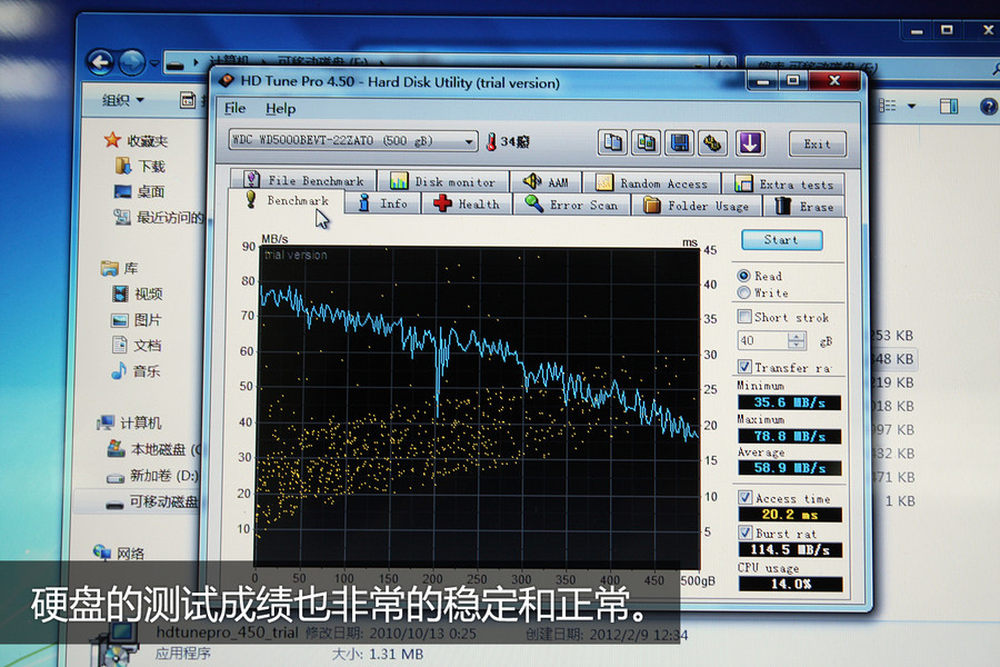
Task: Click the Explorer back arrow button
Action: 100,61
